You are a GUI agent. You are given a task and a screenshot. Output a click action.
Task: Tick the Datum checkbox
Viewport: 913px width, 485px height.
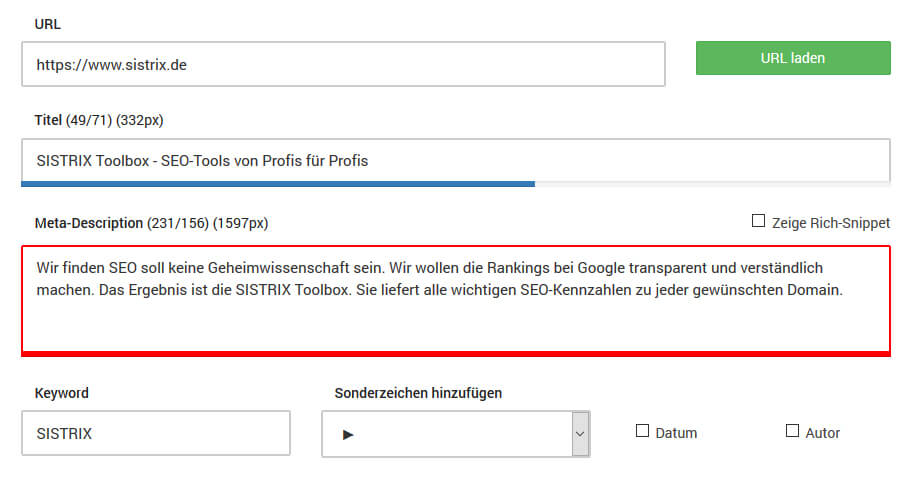point(643,431)
